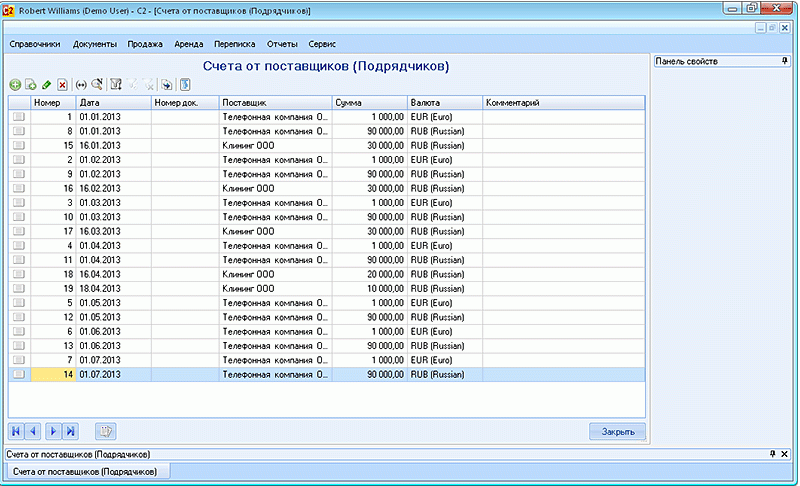Sort by the Дата column header
The height and width of the screenshot is (486, 800).
click(x=113, y=102)
